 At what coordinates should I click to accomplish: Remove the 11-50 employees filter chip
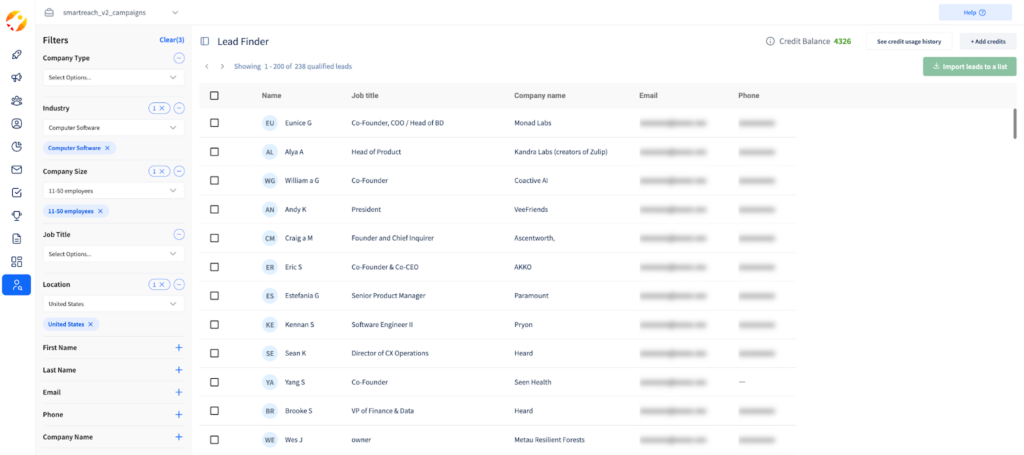100,212
